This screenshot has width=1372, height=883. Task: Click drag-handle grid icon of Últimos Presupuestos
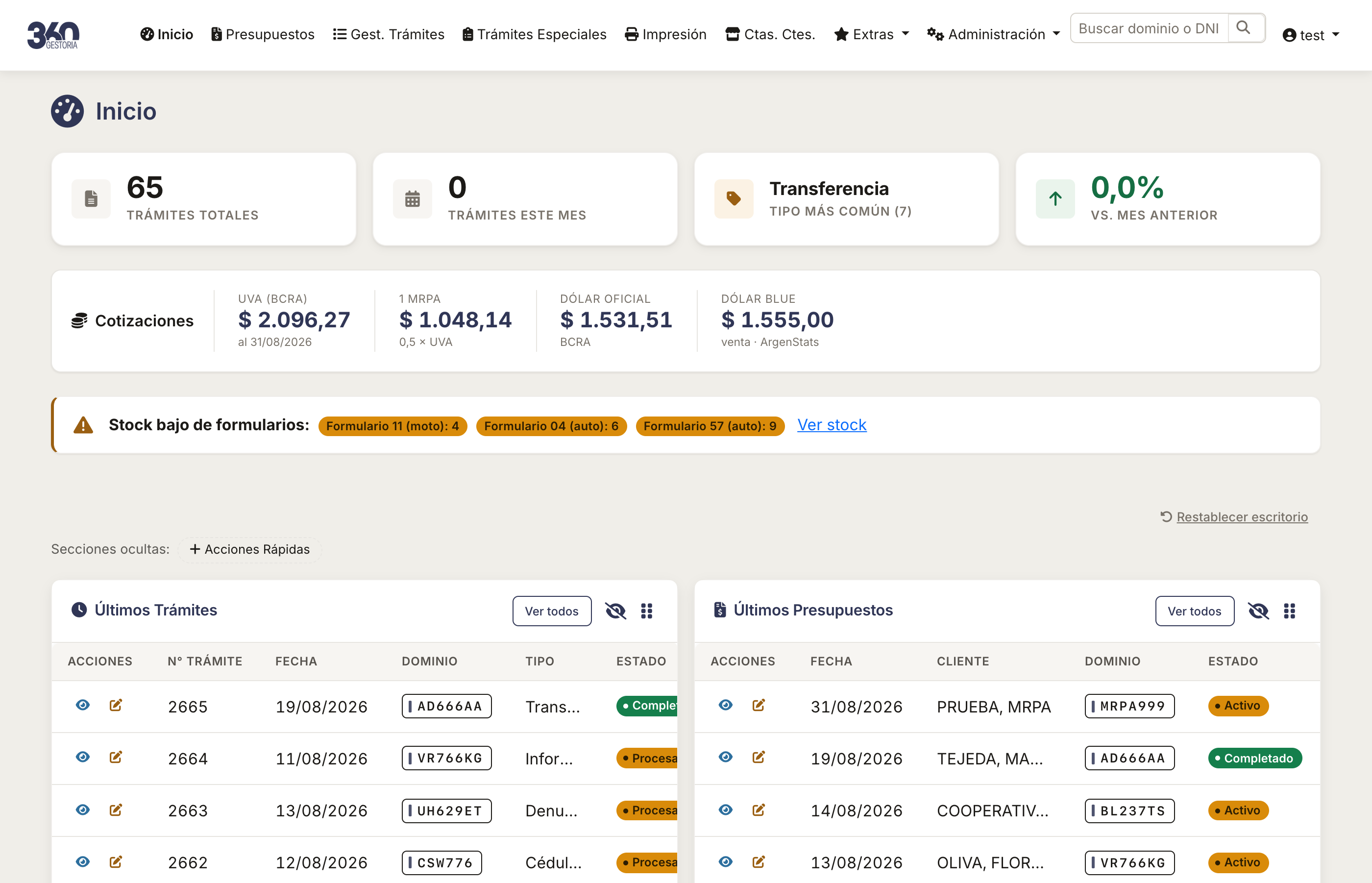(x=1290, y=611)
